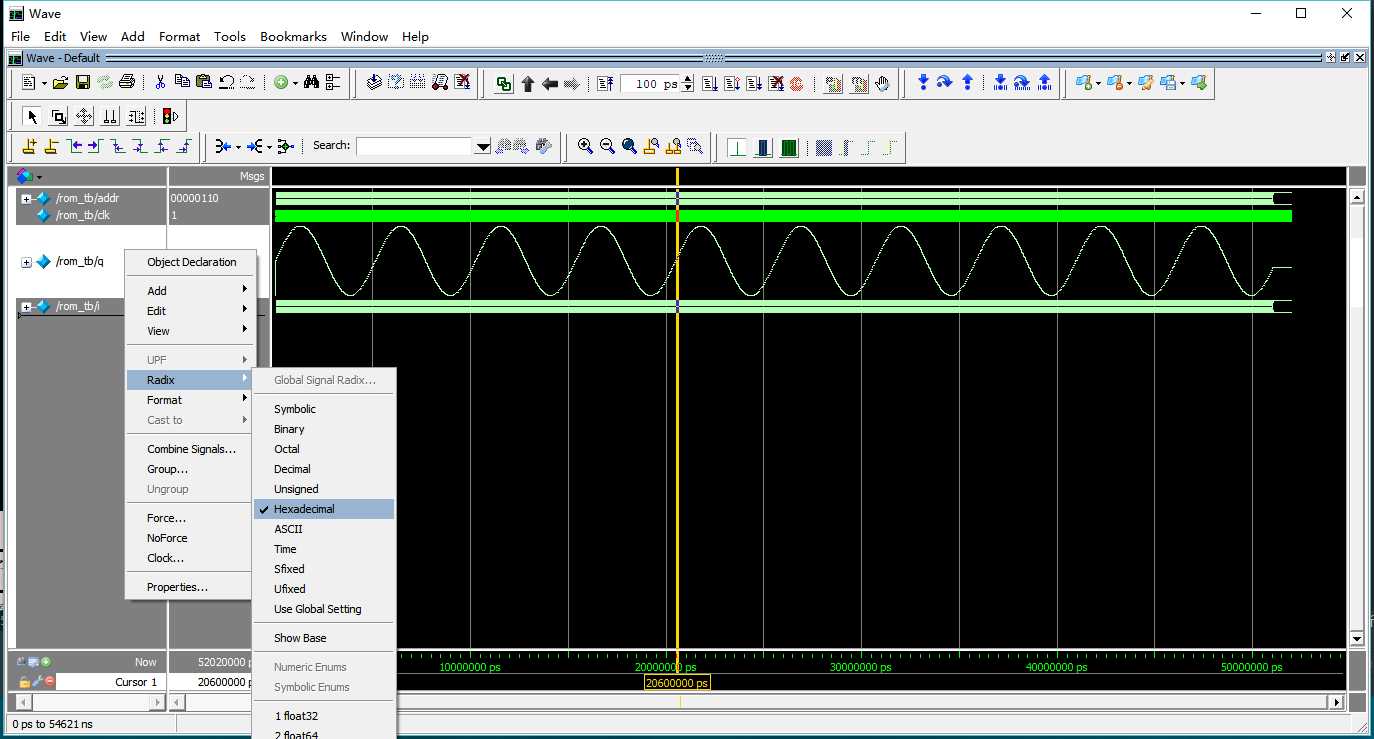Click the 100 ps run length field
The image size is (1374, 739).
click(650, 84)
